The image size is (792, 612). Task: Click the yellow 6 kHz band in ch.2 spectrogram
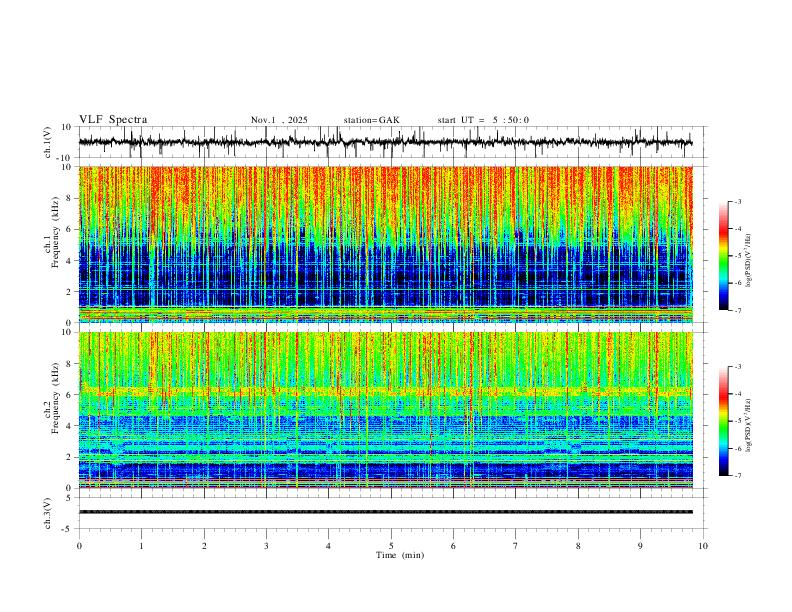[x=385, y=390]
